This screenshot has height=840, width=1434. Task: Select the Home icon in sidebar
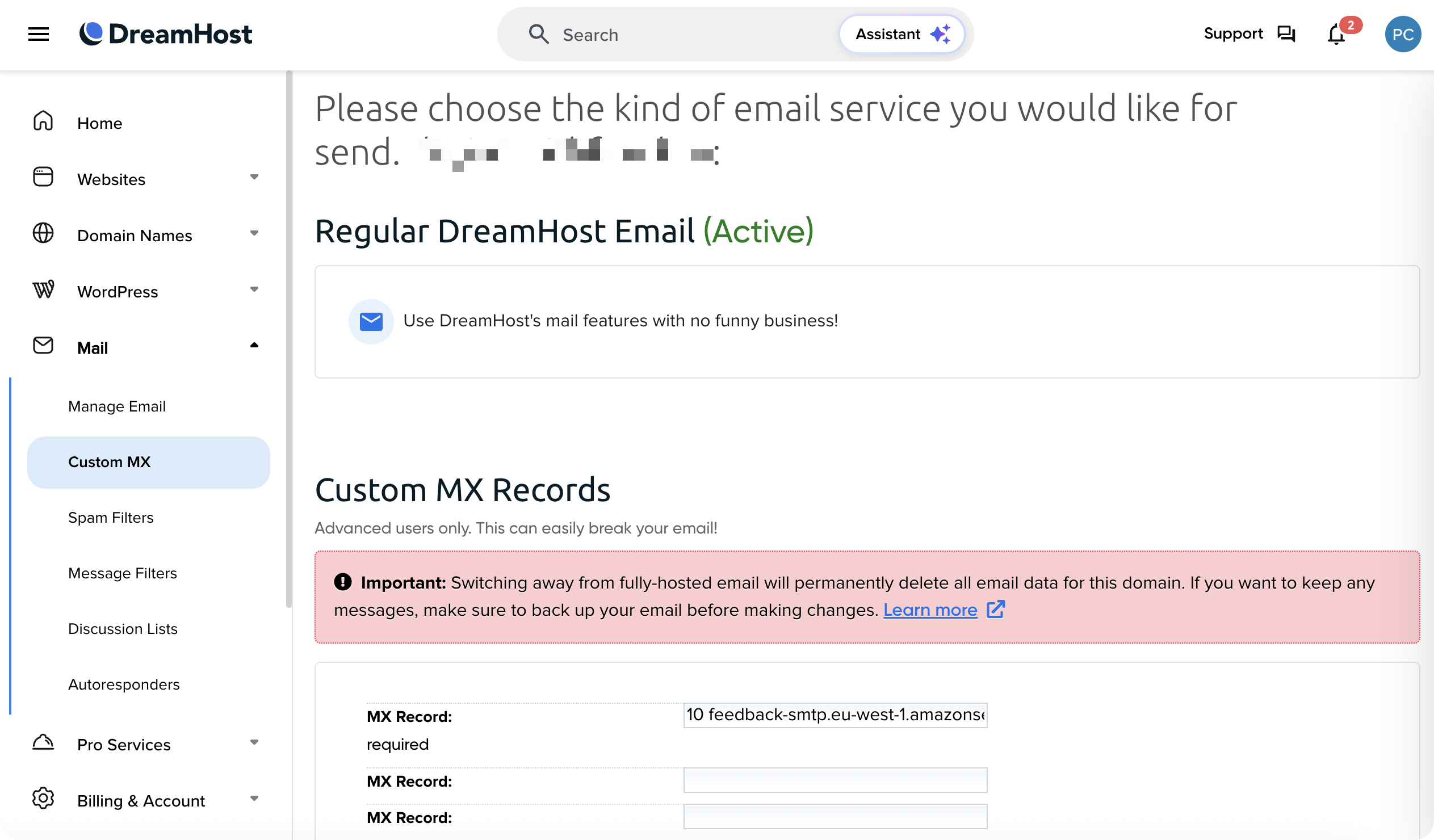point(43,121)
